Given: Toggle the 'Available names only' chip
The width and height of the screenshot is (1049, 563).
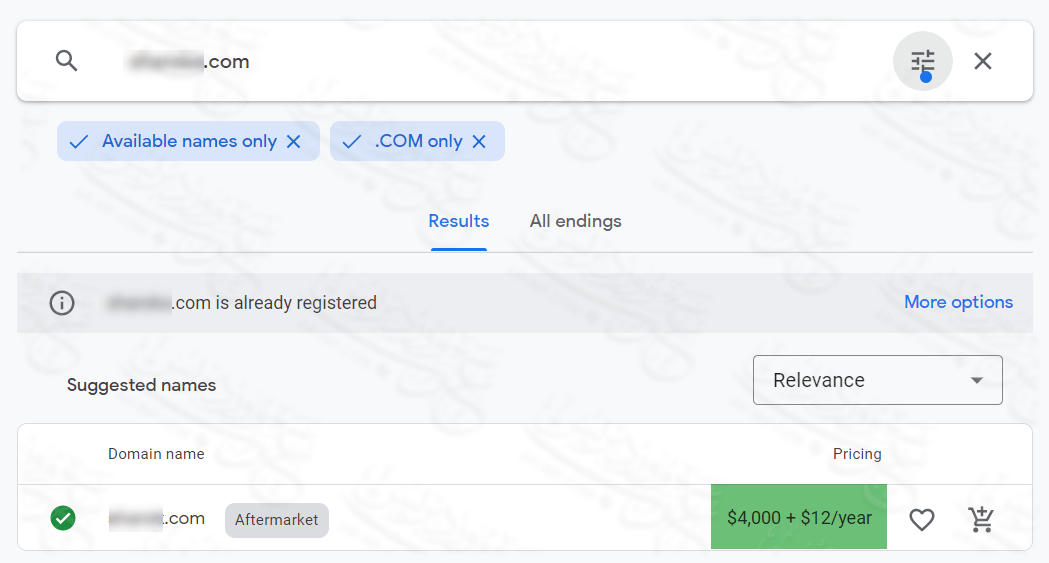Looking at the screenshot, I should (175, 142).
